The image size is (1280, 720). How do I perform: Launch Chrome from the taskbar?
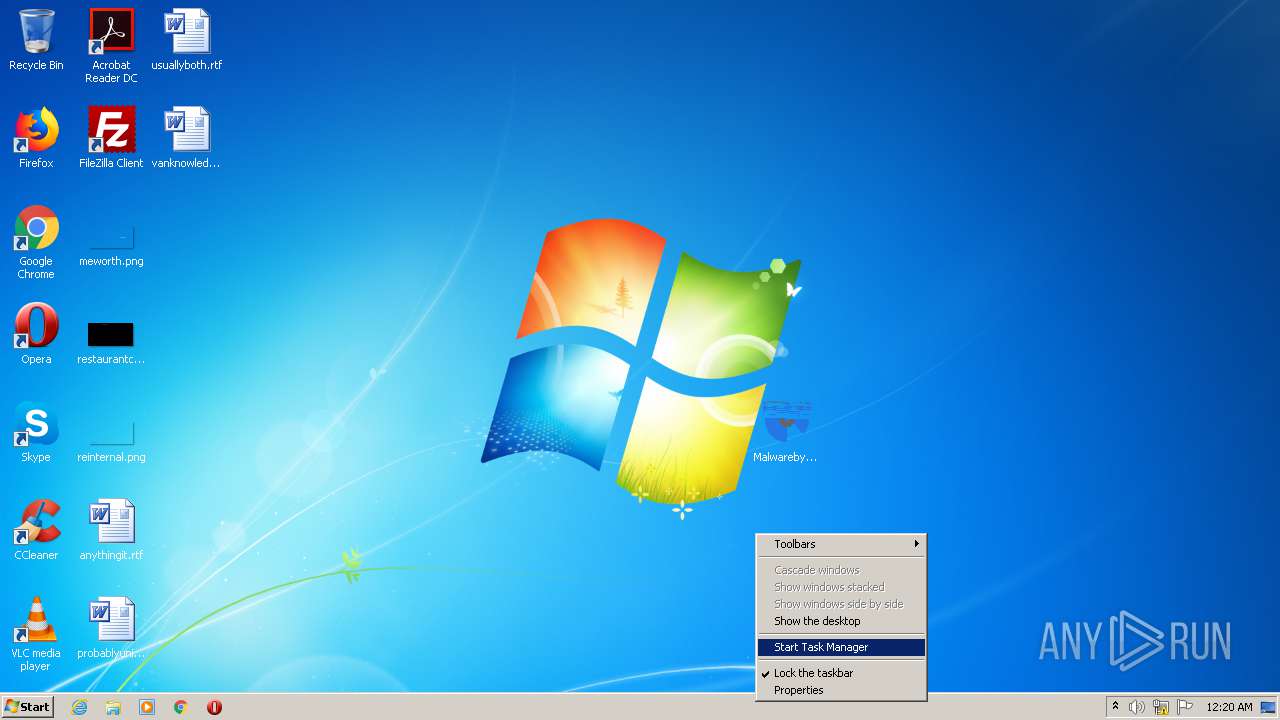(181, 707)
